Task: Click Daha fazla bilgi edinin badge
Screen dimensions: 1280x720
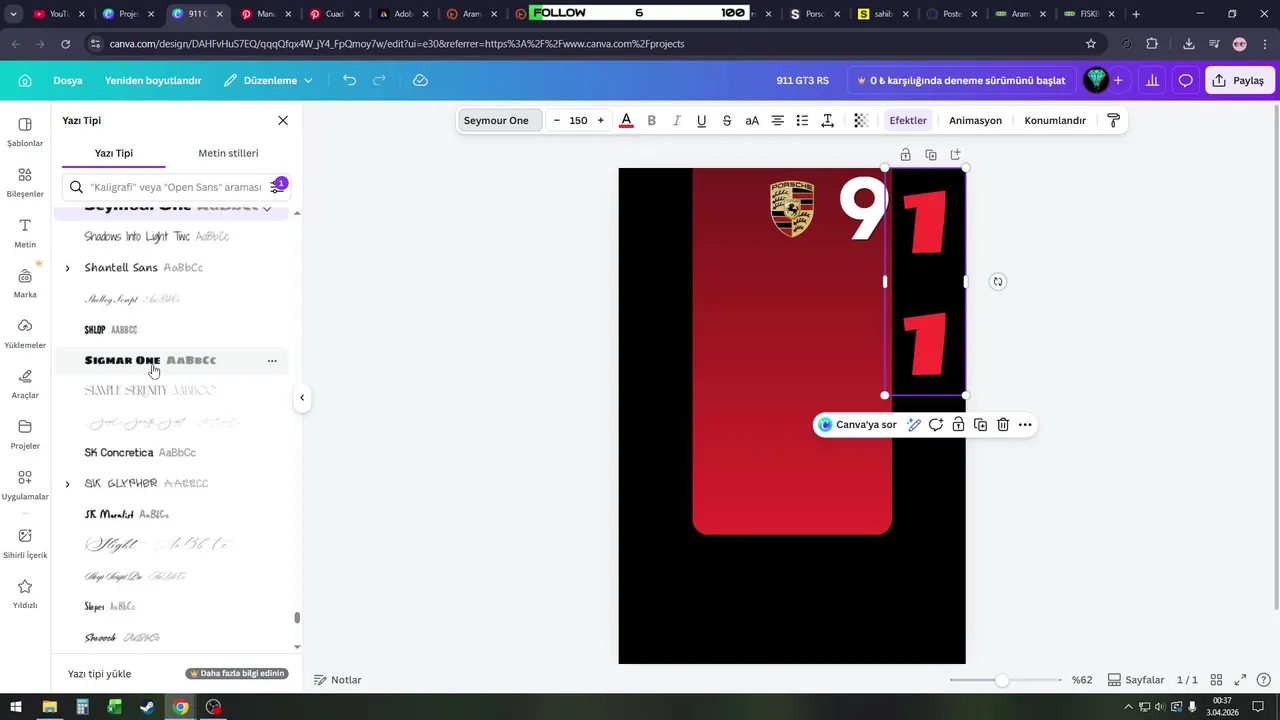Action: click(237, 674)
